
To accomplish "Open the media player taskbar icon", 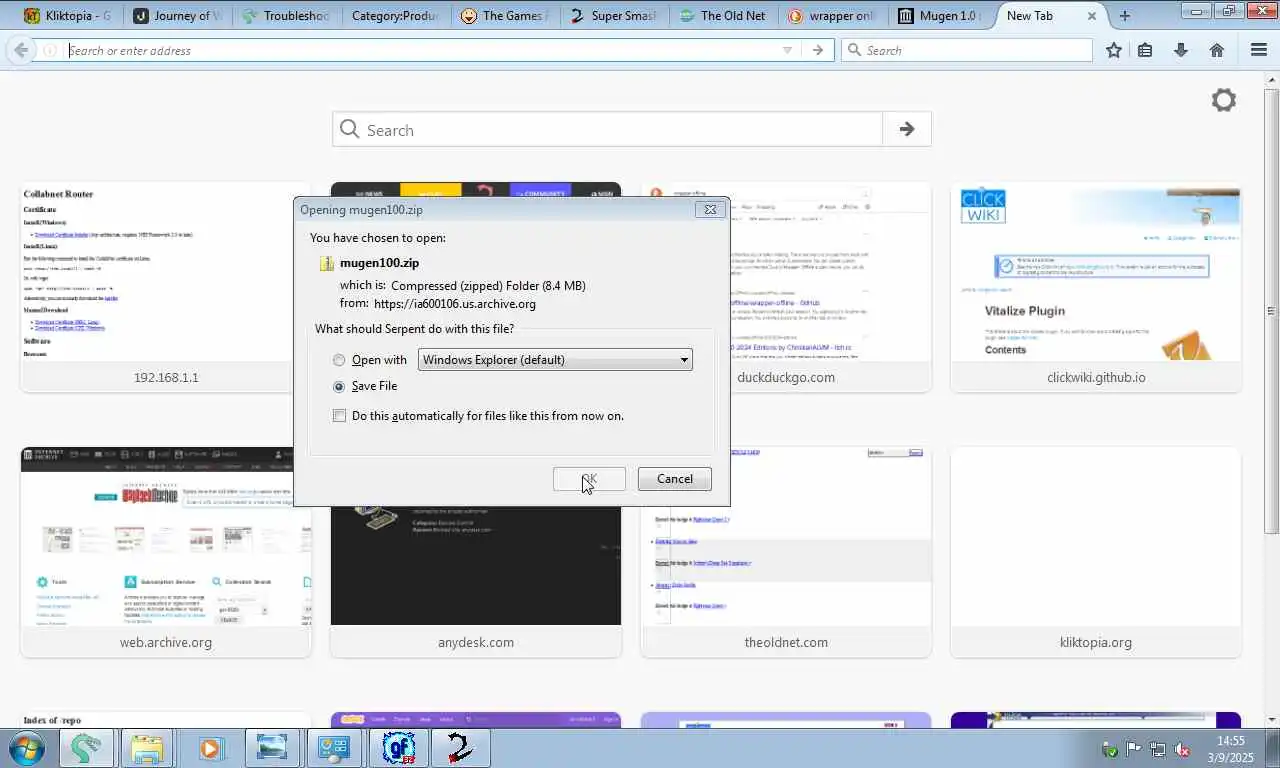I will (210, 749).
